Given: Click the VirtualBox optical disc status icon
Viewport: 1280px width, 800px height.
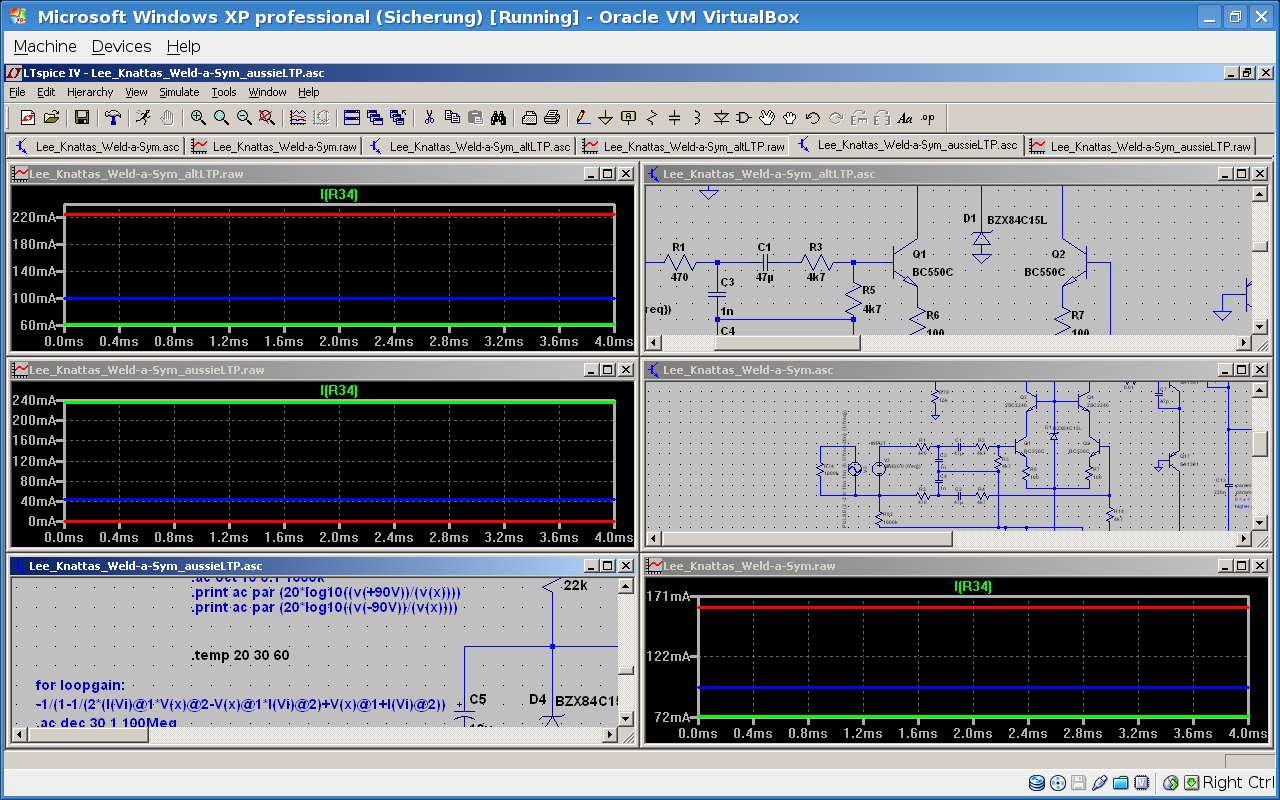Looking at the screenshot, I should 1058,782.
